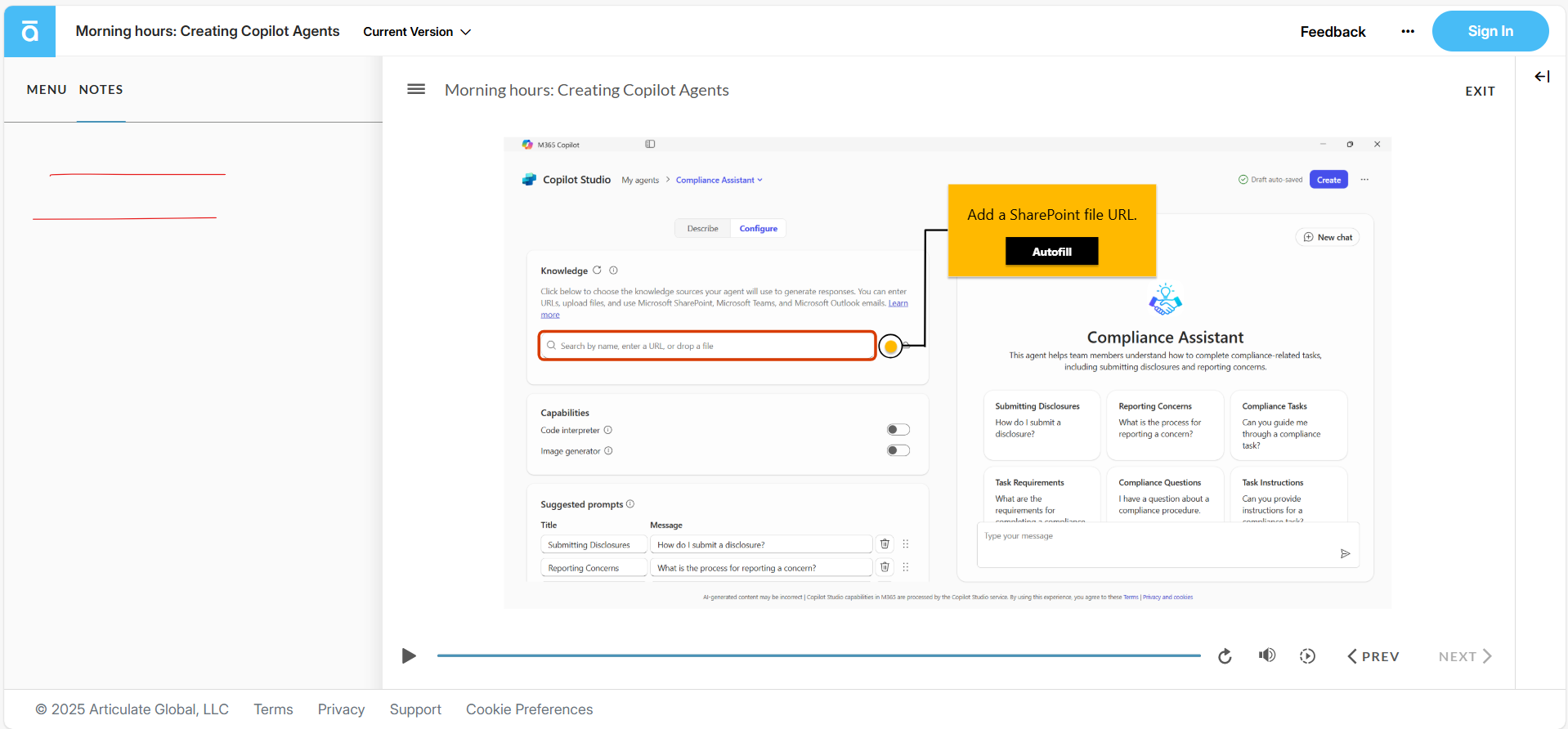This screenshot has height=729, width=1568.
Task: Click drag handle for Submitting Disclosures row
Action: (906, 544)
